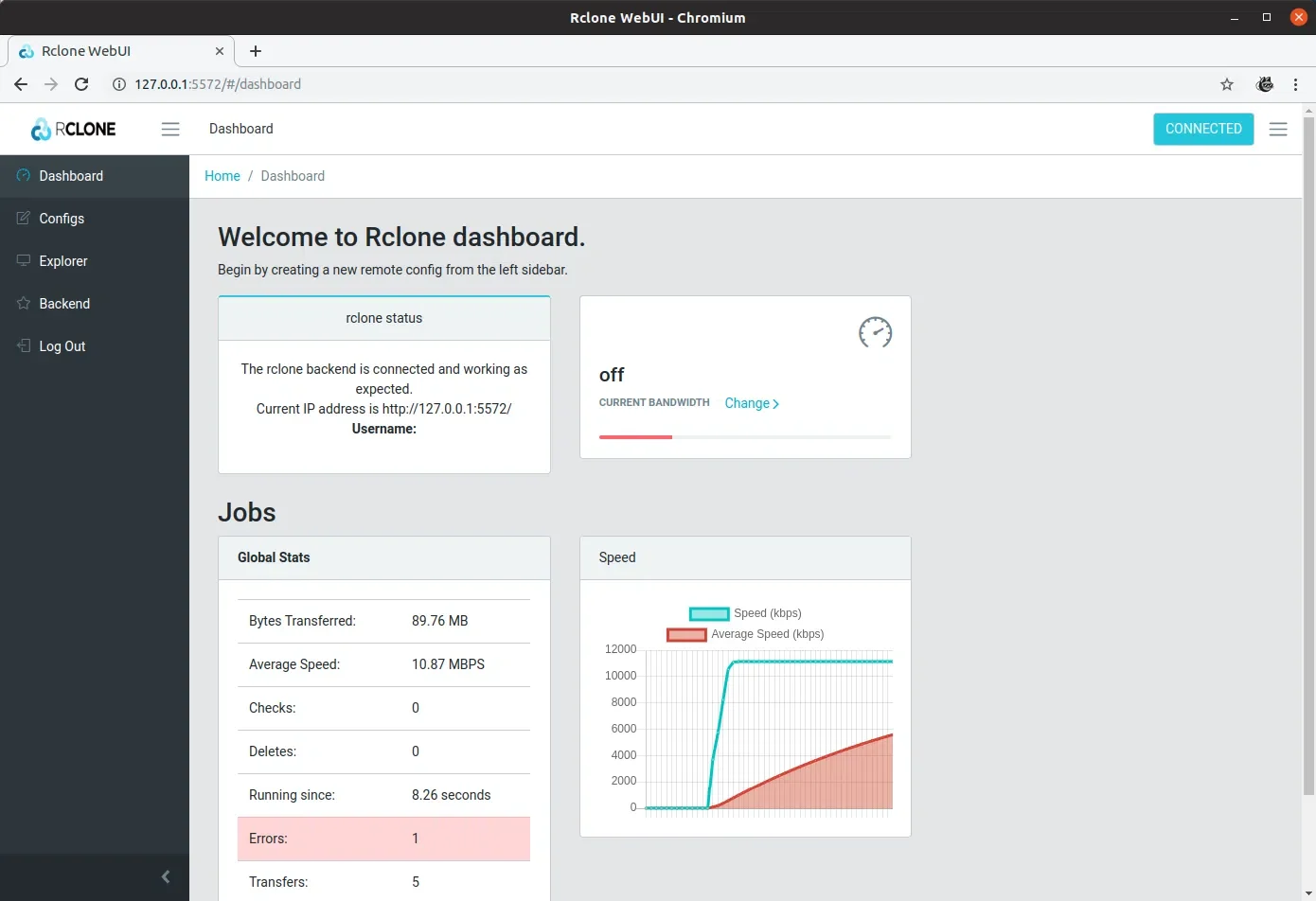Click the Log Out sidebar icon
The image size is (1316, 901).
(24, 346)
